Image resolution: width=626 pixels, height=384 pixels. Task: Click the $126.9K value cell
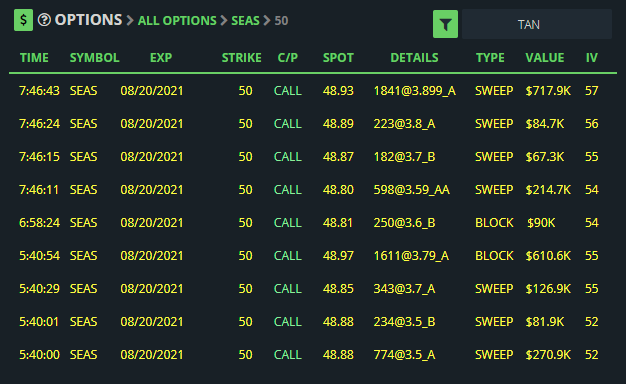548,289
